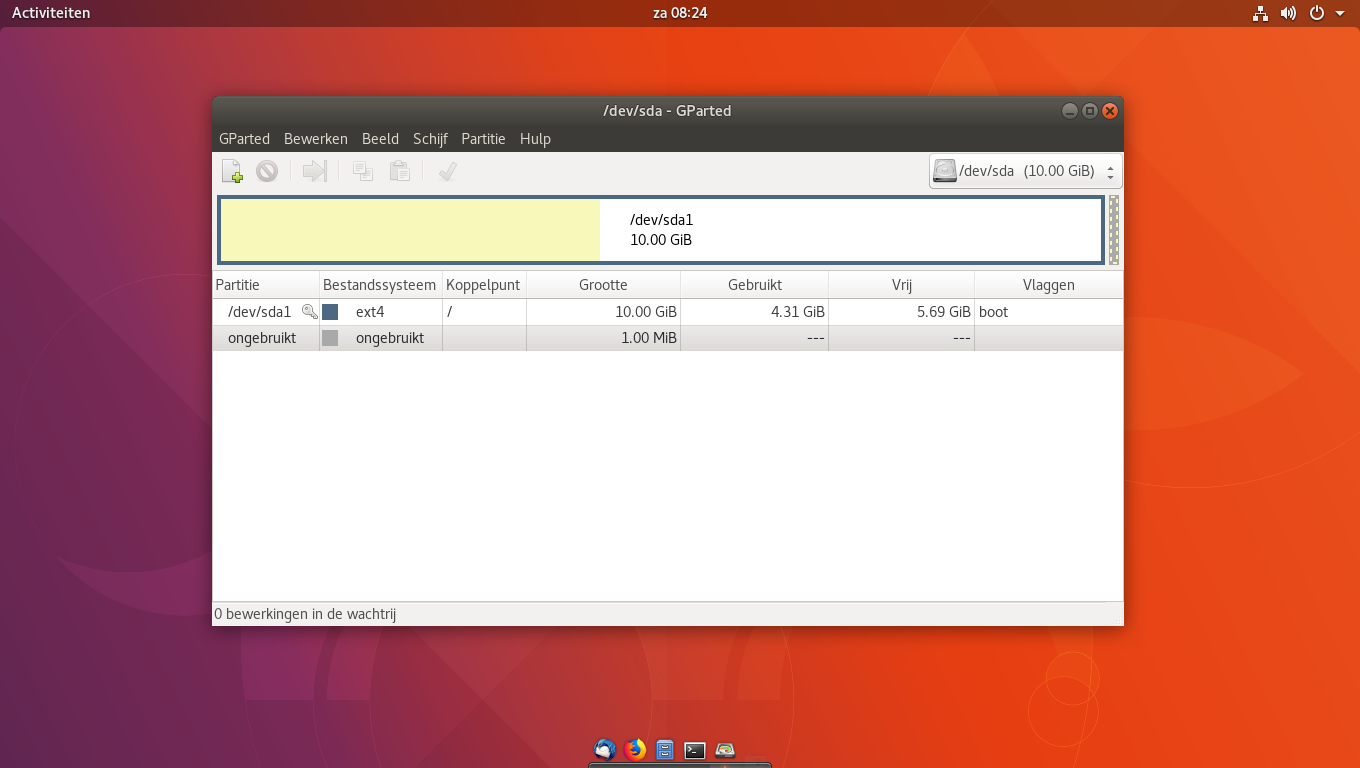Click the key icon next to /dev/sda1
1360x768 pixels.
pyautogui.click(x=309, y=312)
